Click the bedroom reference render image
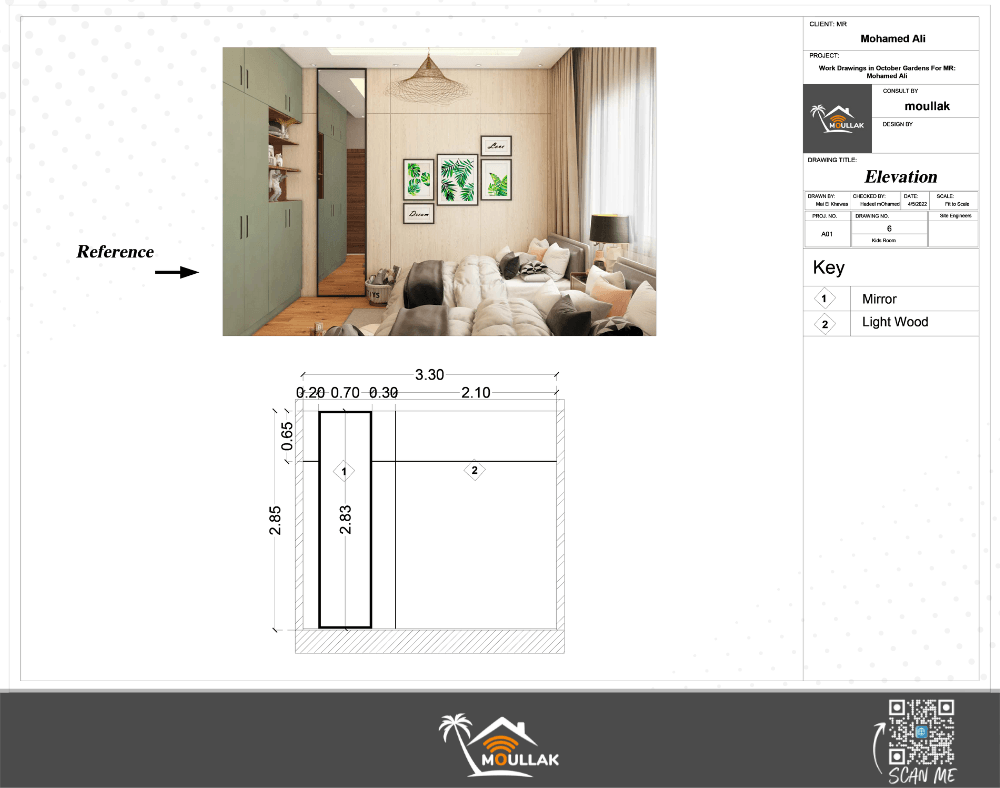 point(439,191)
